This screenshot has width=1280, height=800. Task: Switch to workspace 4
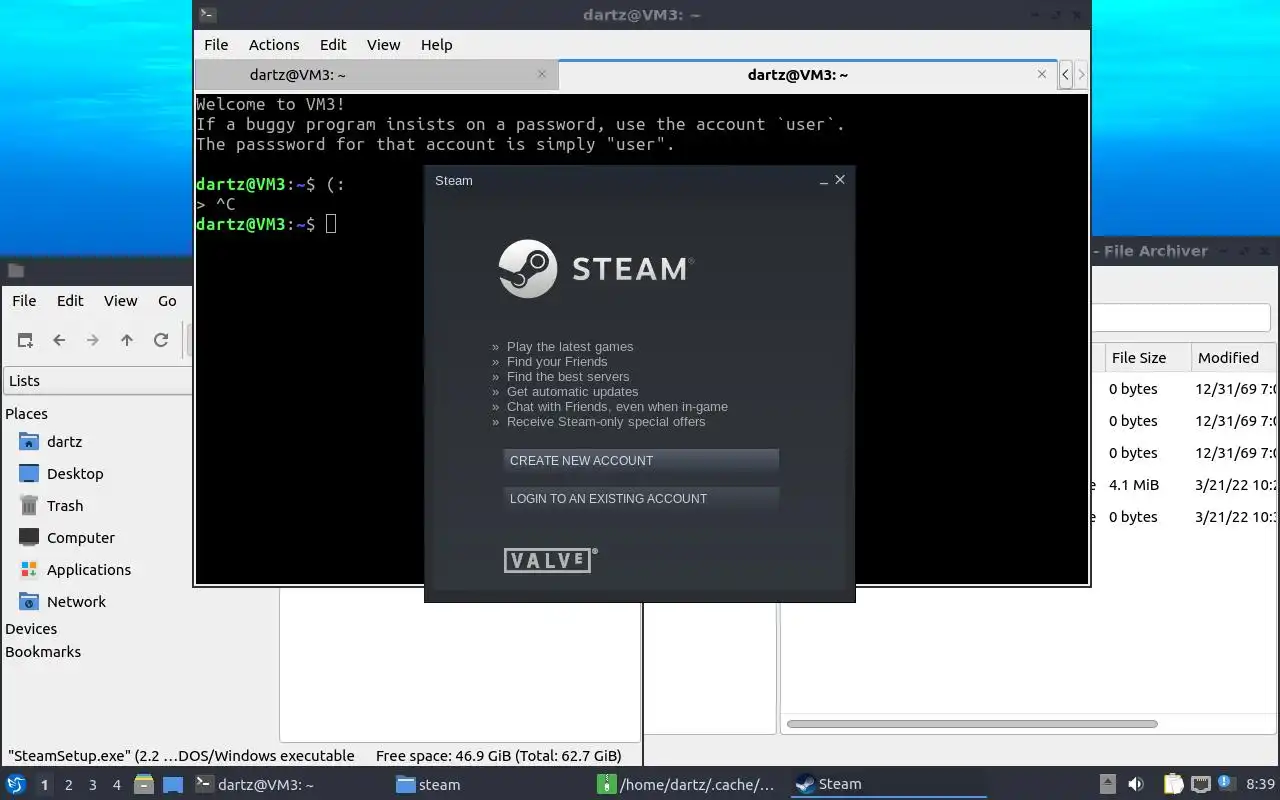click(x=117, y=785)
